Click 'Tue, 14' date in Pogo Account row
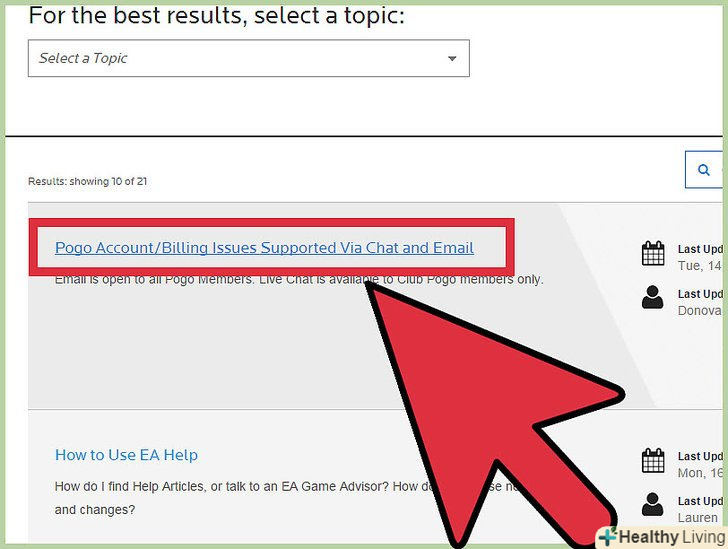728x549 pixels. pos(700,266)
